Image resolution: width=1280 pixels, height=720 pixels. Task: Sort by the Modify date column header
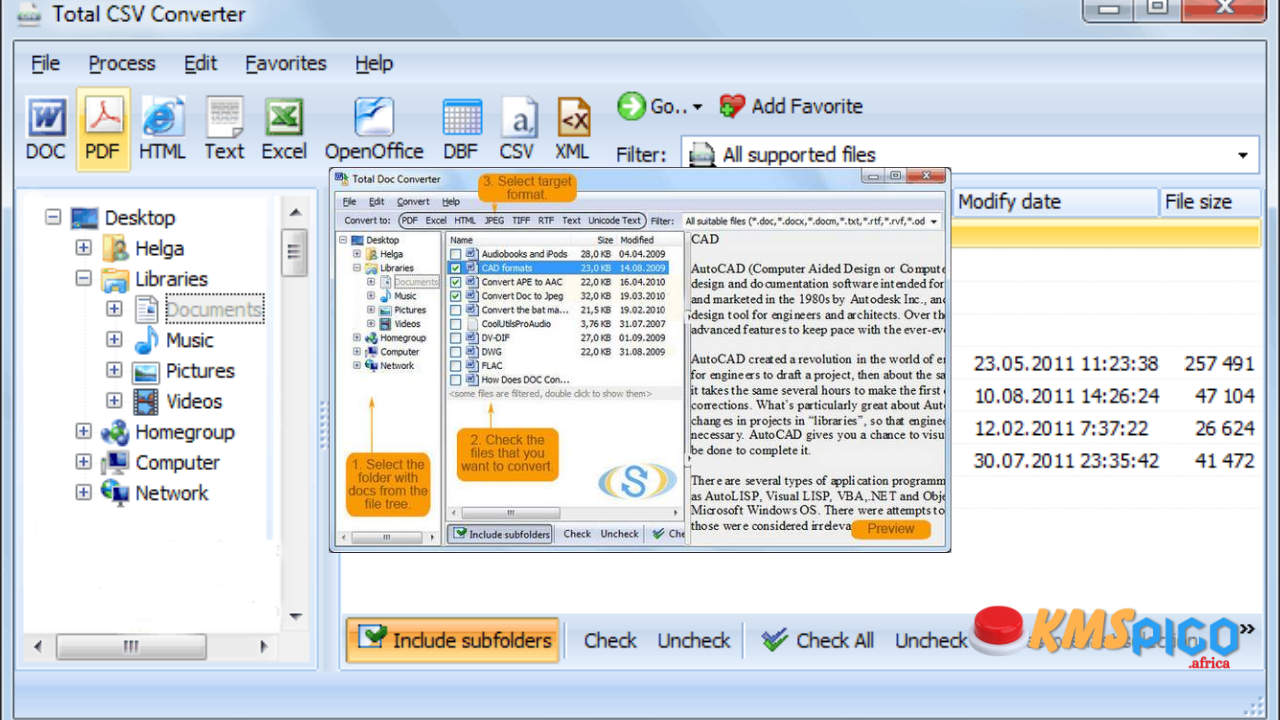pyautogui.click(x=1054, y=202)
